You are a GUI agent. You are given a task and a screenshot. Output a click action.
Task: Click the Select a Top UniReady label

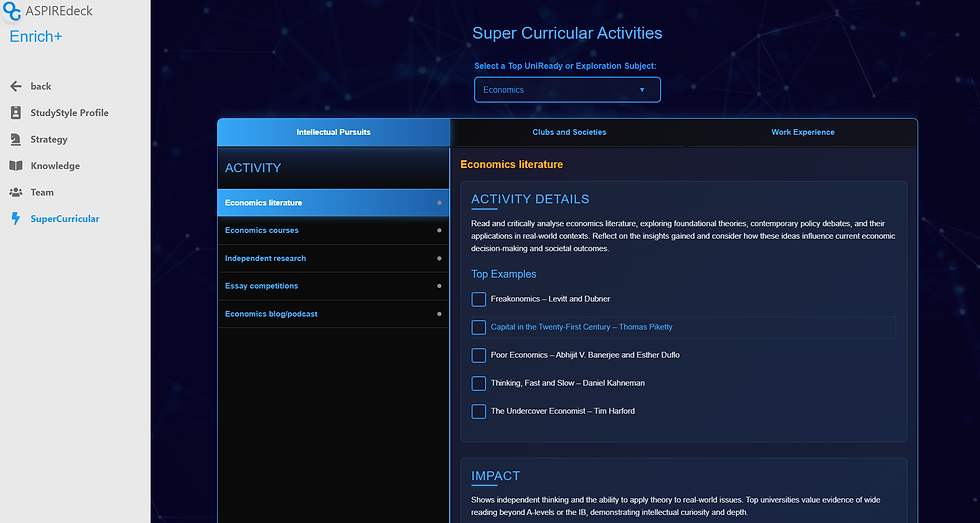[566, 66]
